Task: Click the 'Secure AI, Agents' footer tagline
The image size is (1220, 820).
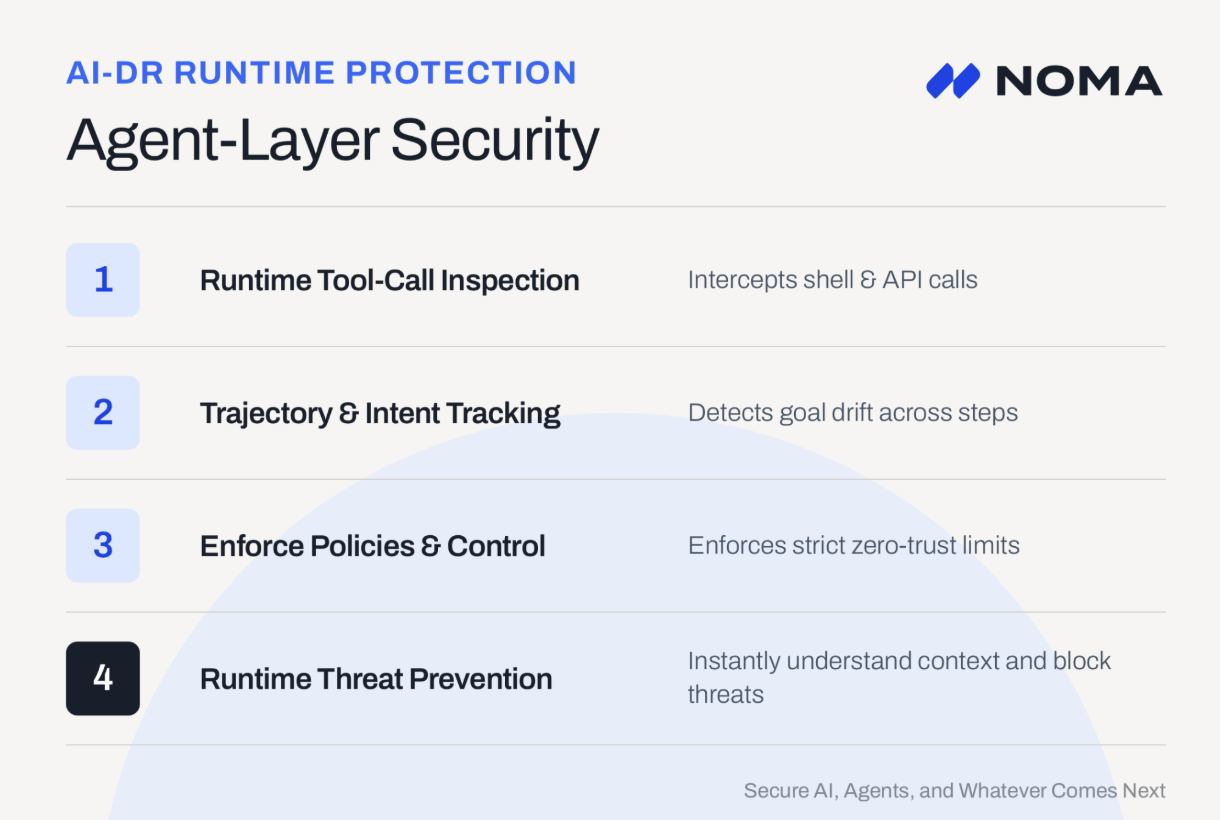Action: pyautogui.click(x=955, y=791)
